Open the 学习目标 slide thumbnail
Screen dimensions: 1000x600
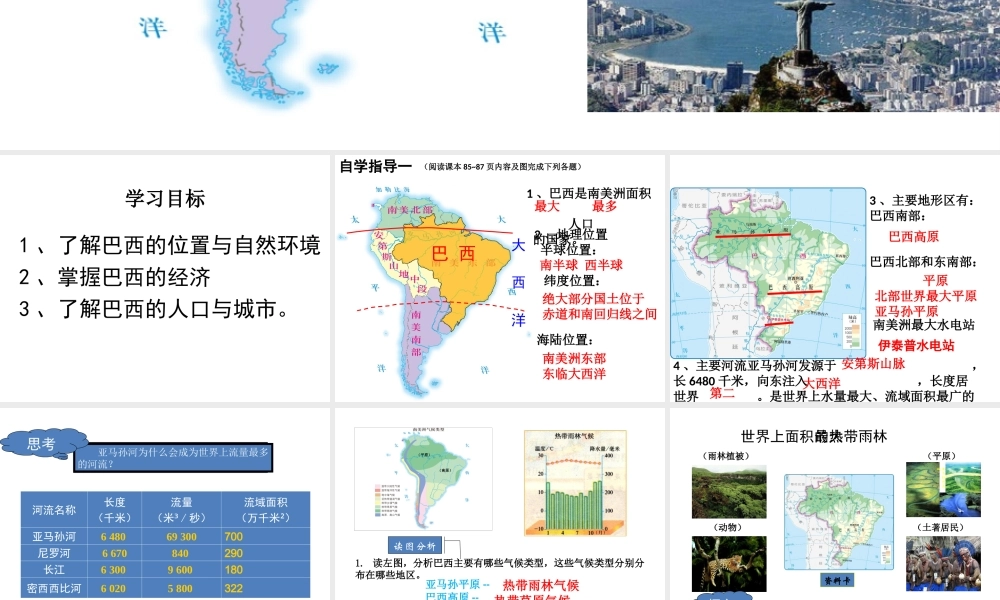[165, 278]
